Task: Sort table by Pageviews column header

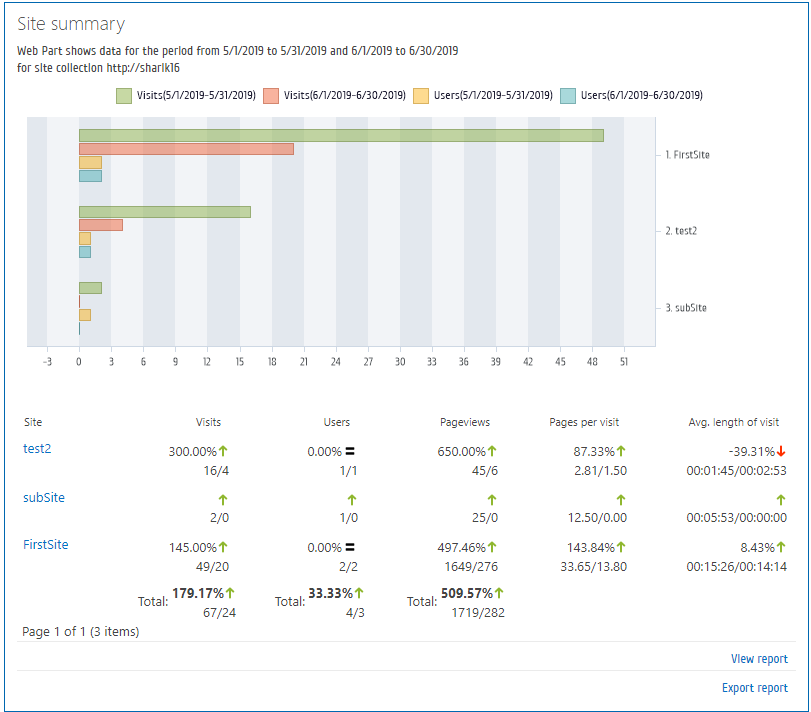Action: 465,422
